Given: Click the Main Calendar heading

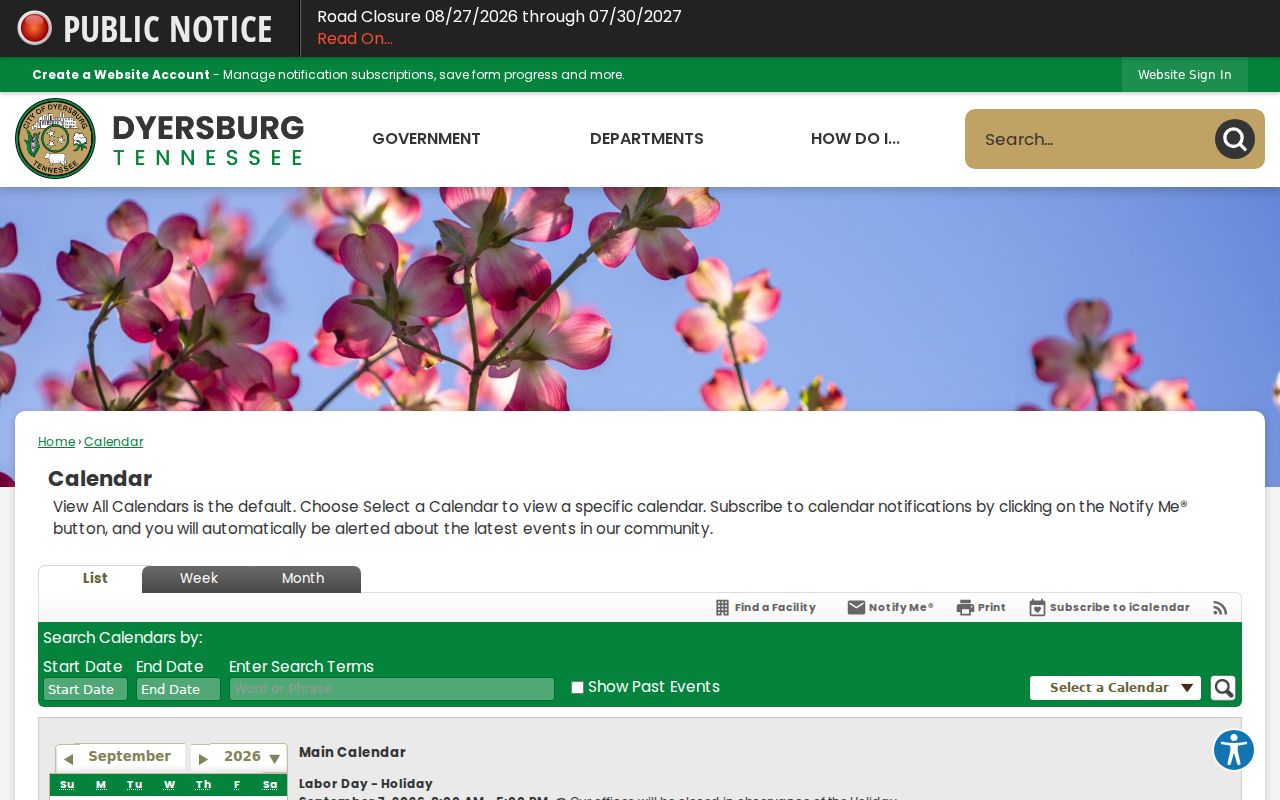Looking at the screenshot, I should click(352, 752).
